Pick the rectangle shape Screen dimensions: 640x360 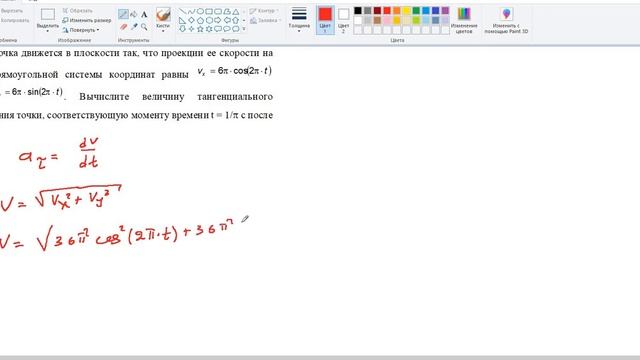(209, 11)
